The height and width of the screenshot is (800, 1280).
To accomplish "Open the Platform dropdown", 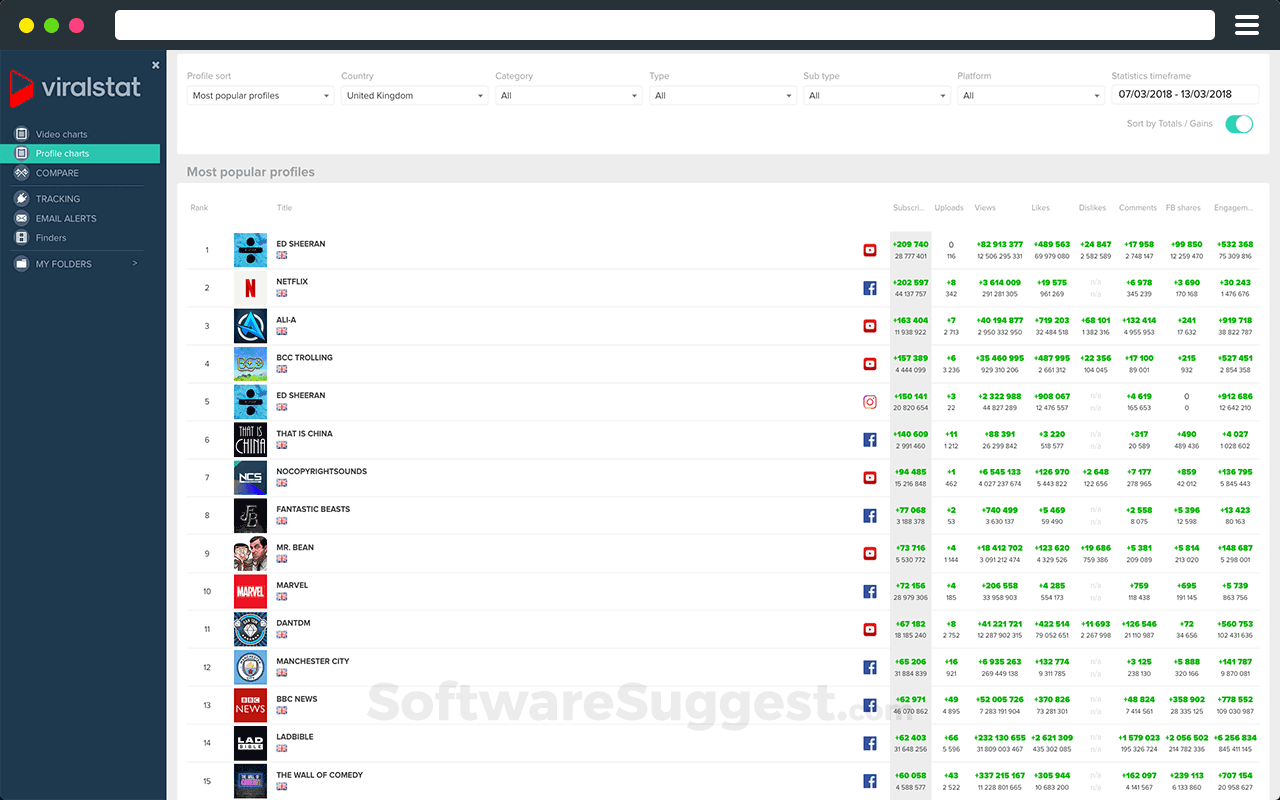I will (x=1031, y=95).
